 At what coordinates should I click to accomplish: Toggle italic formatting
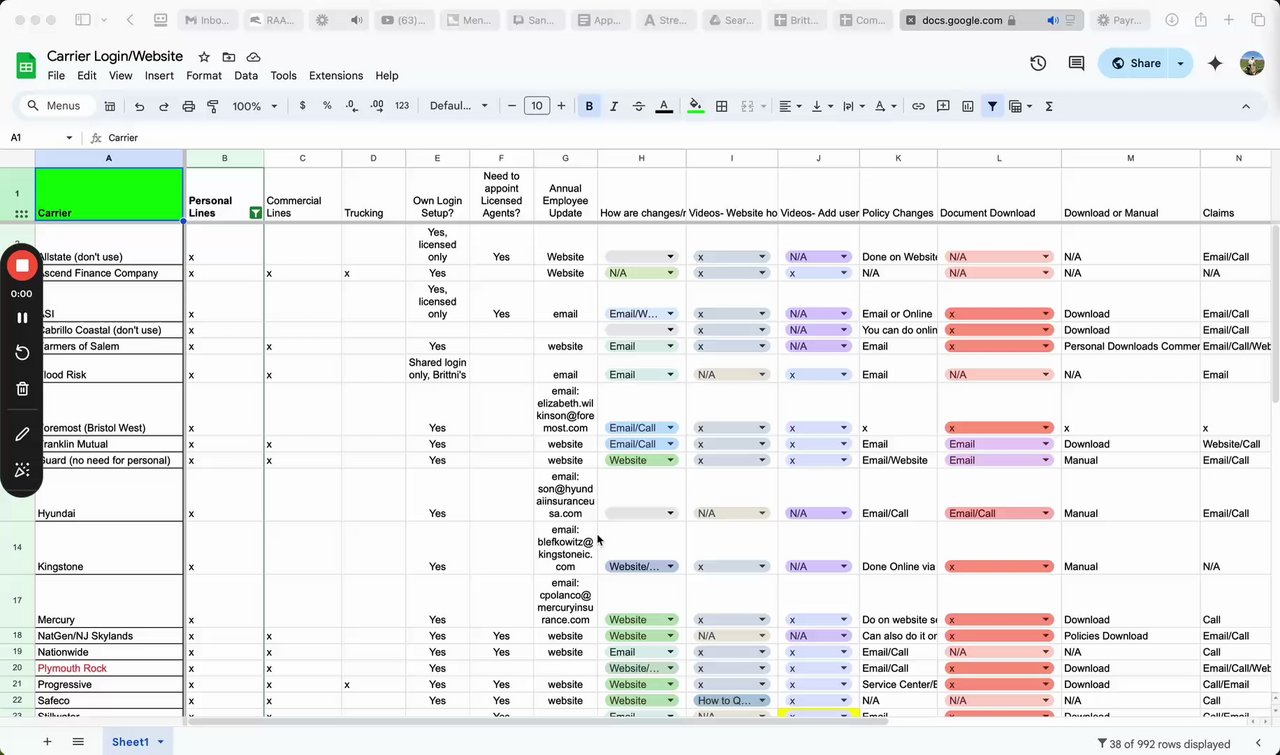coord(614,106)
